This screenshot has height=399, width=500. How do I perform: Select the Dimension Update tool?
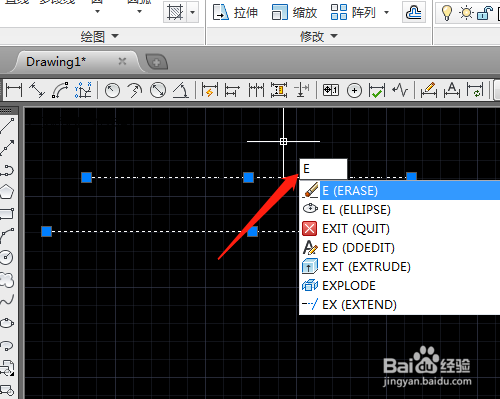[475, 90]
